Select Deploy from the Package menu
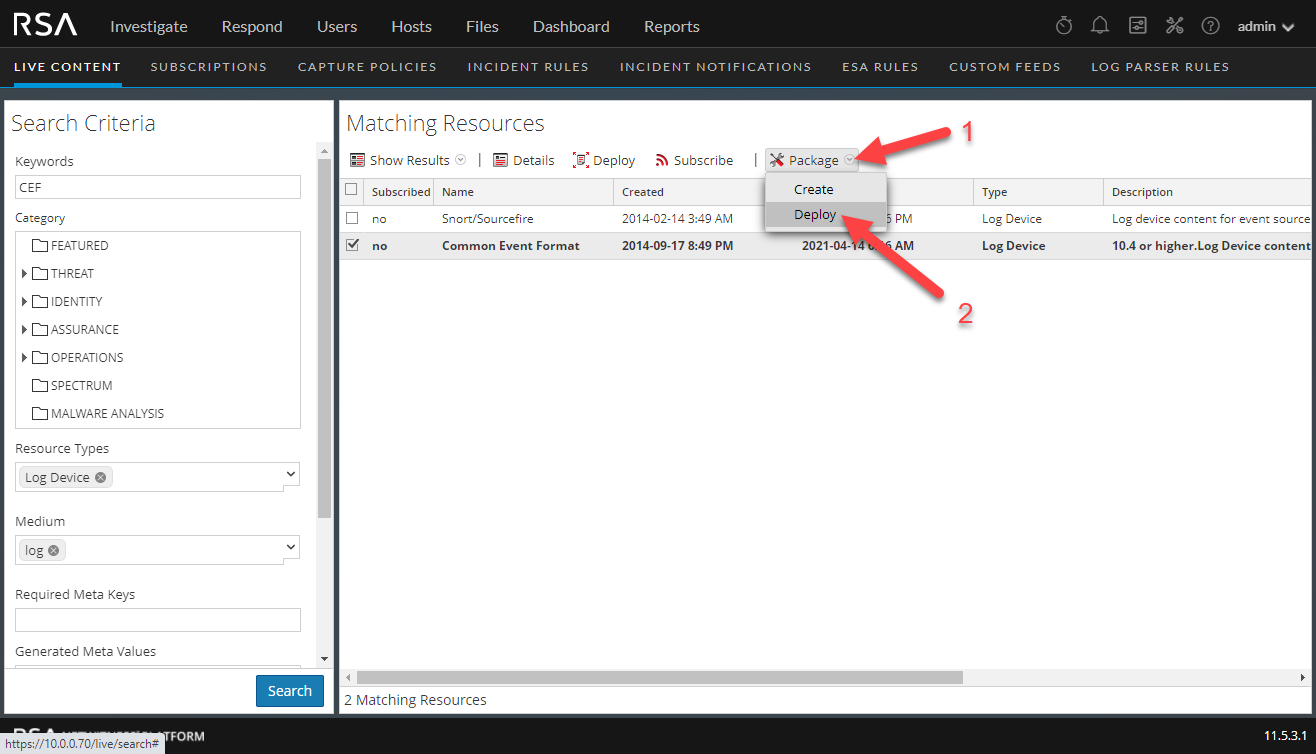Image resolution: width=1316 pixels, height=754 pixels. [x=815, y=215]
